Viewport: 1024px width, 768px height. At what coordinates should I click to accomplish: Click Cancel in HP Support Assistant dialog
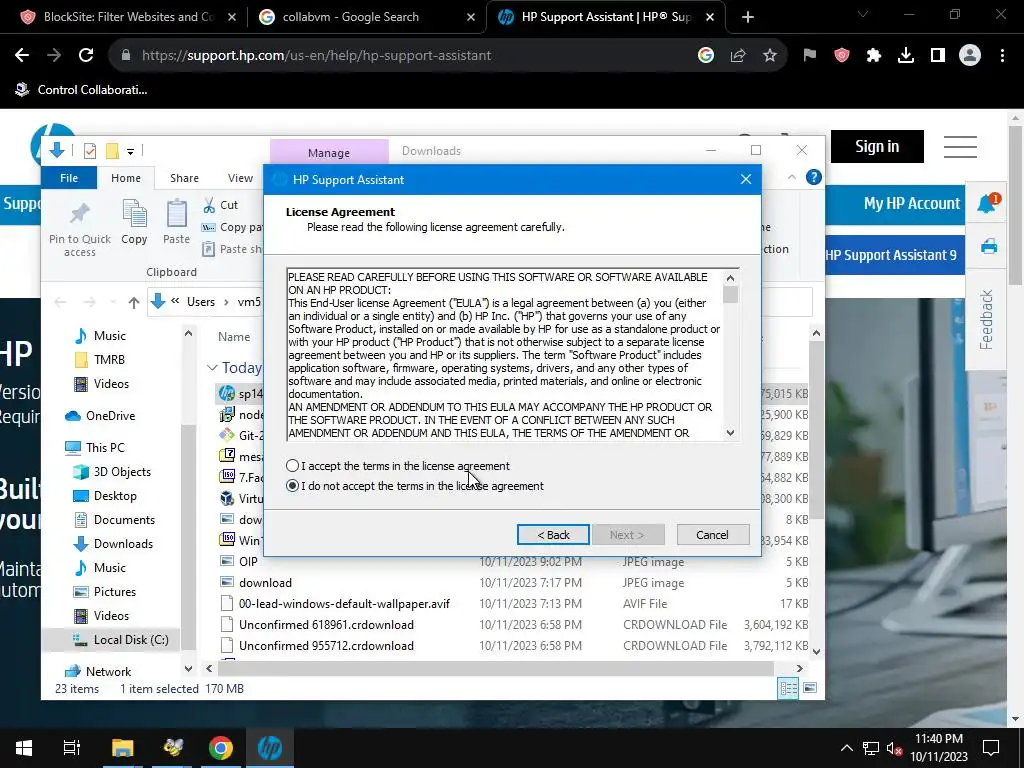point(712,535)
